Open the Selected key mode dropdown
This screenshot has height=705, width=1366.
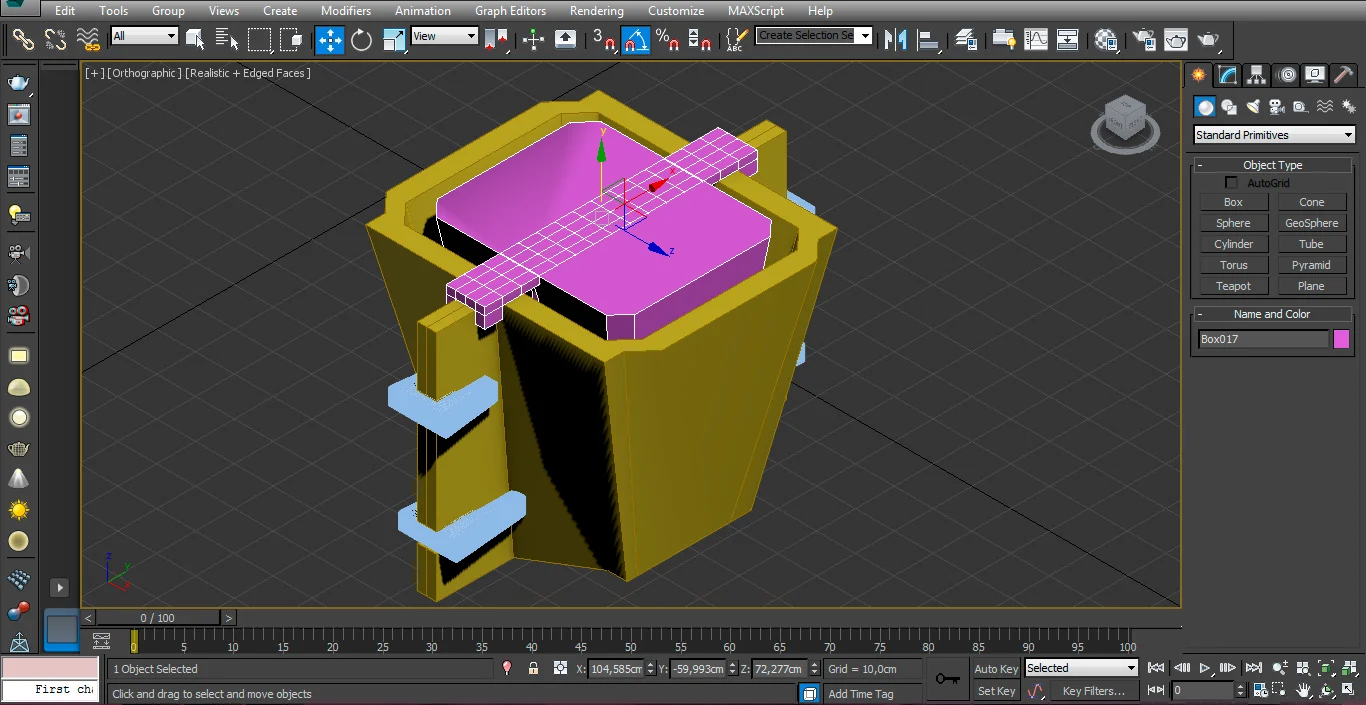click(x=1081, y=668)
